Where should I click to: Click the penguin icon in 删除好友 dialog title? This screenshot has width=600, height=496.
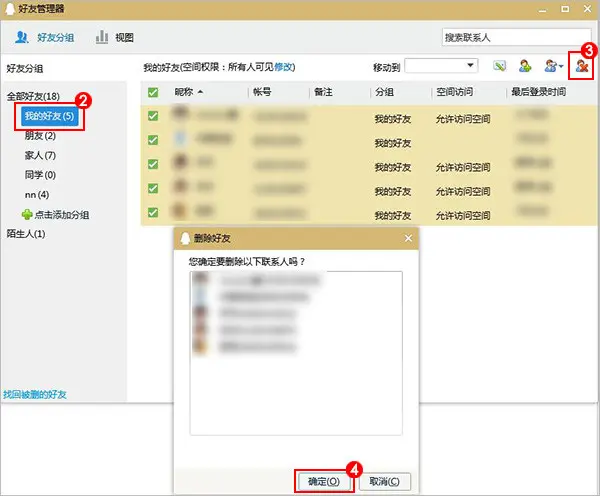(185, 238)
